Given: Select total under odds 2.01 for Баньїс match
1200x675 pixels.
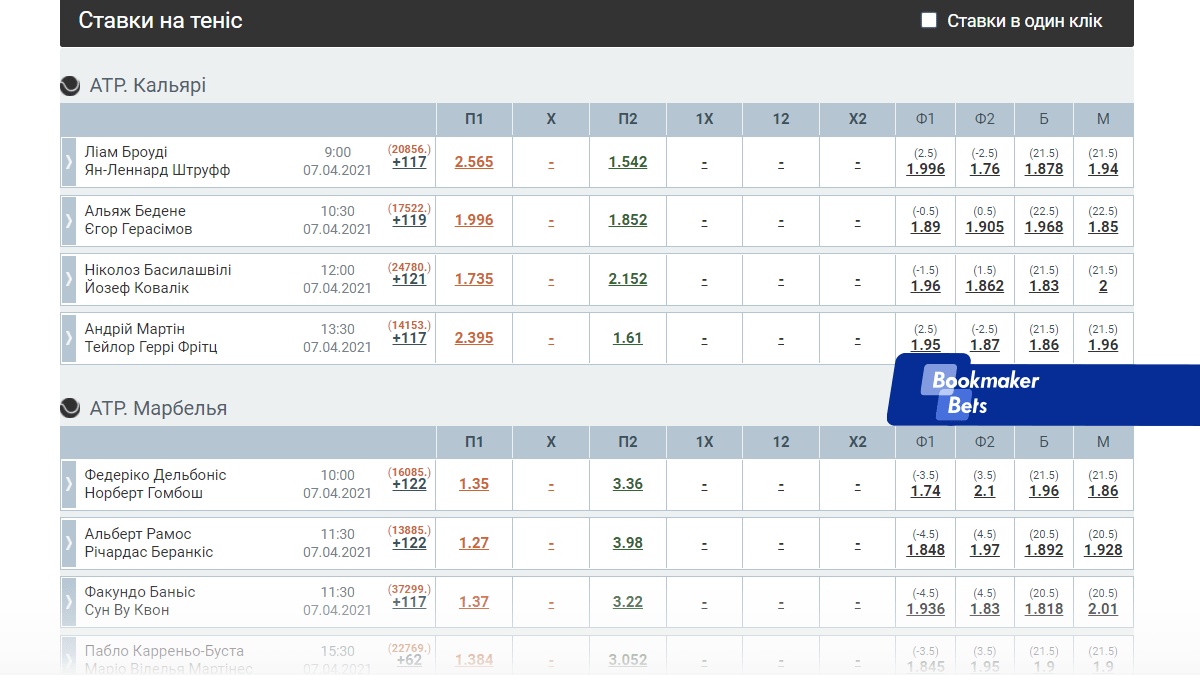Looking at the screenshot, I should coord(1103,609).
